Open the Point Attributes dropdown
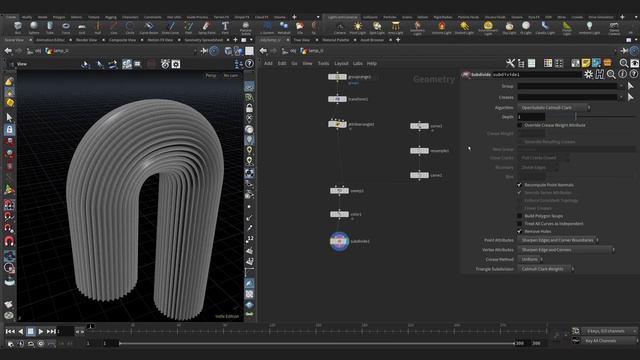Viewport: 640px width, 360px height. (558, 240)
